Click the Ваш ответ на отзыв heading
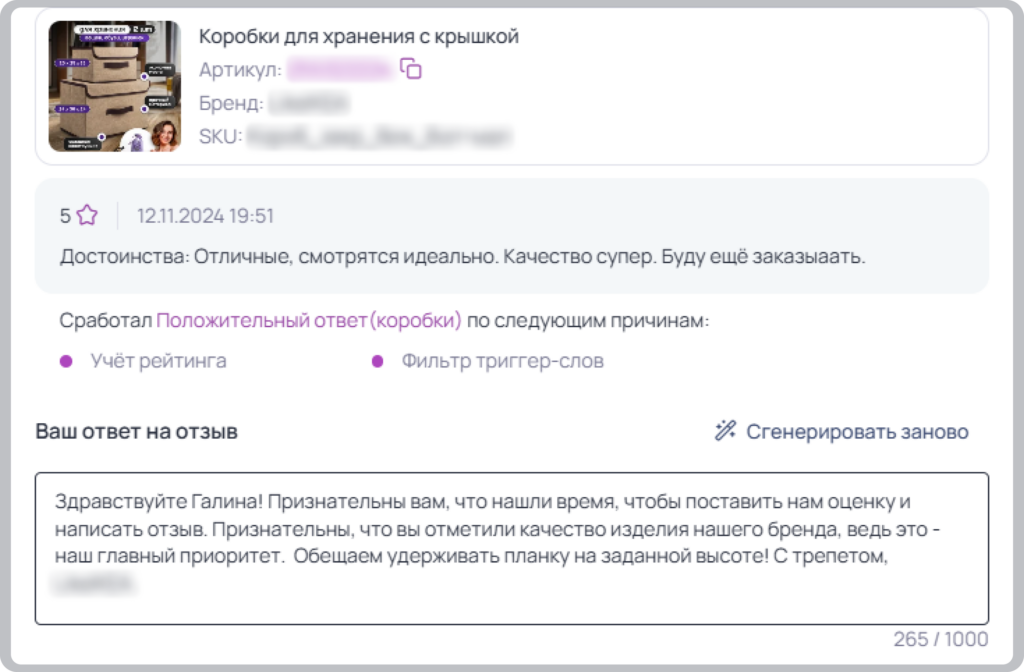 [136, 432]
